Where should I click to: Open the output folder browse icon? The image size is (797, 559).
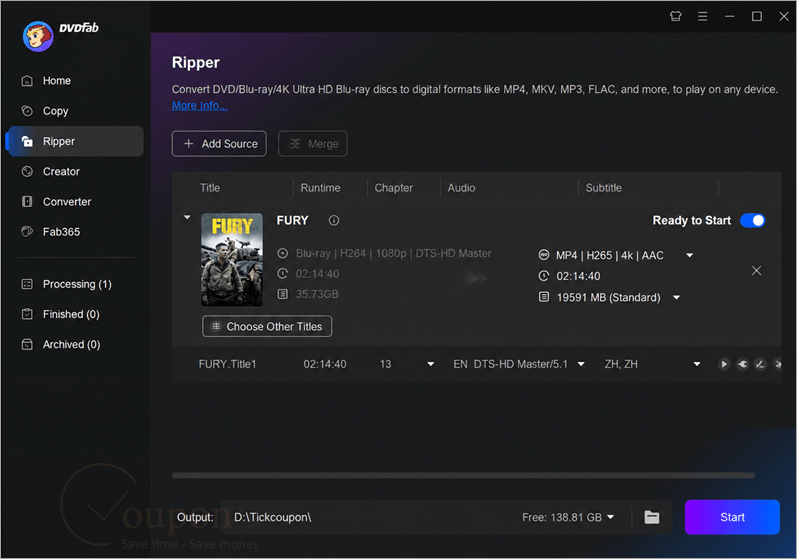coord(652,517)
